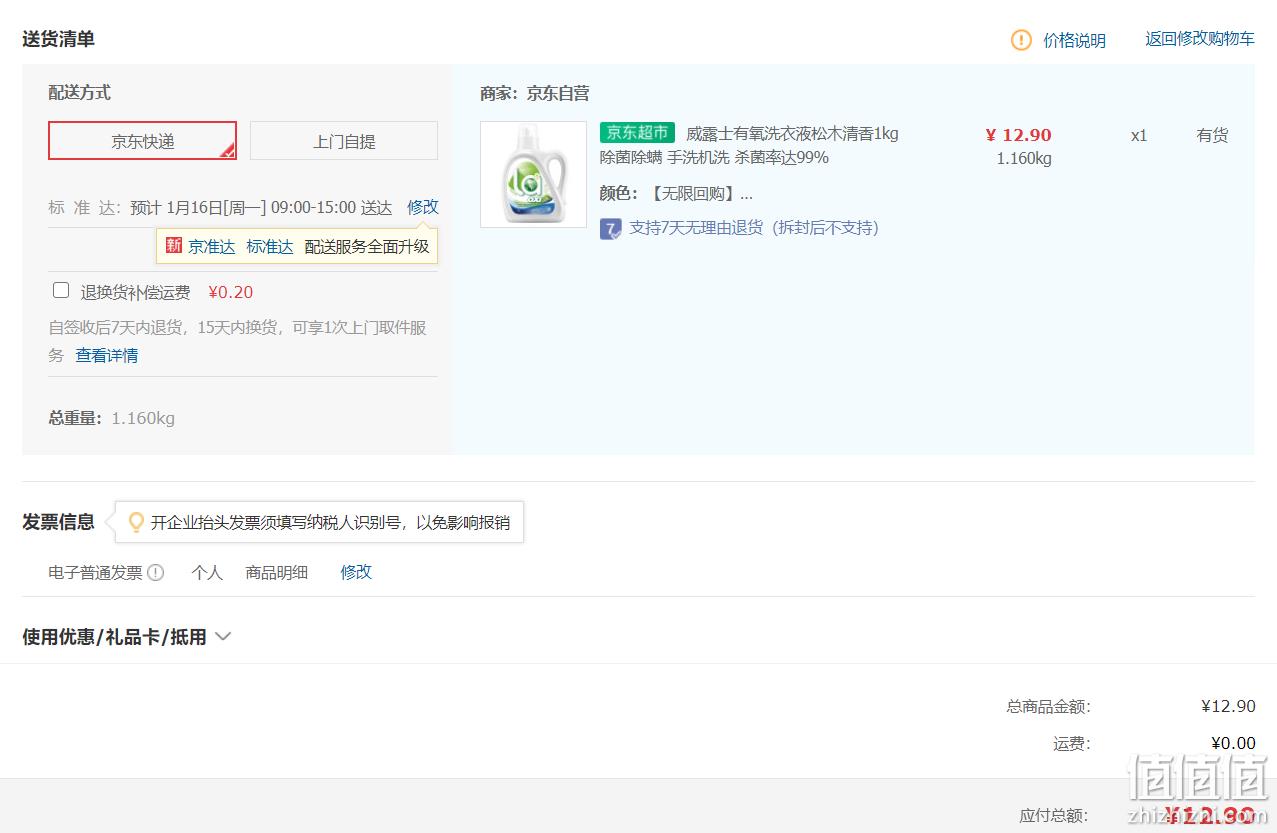Click the product weight 1.160kg under the price
This screenshot has height=833, width=1277.
tap(1024, 158)
